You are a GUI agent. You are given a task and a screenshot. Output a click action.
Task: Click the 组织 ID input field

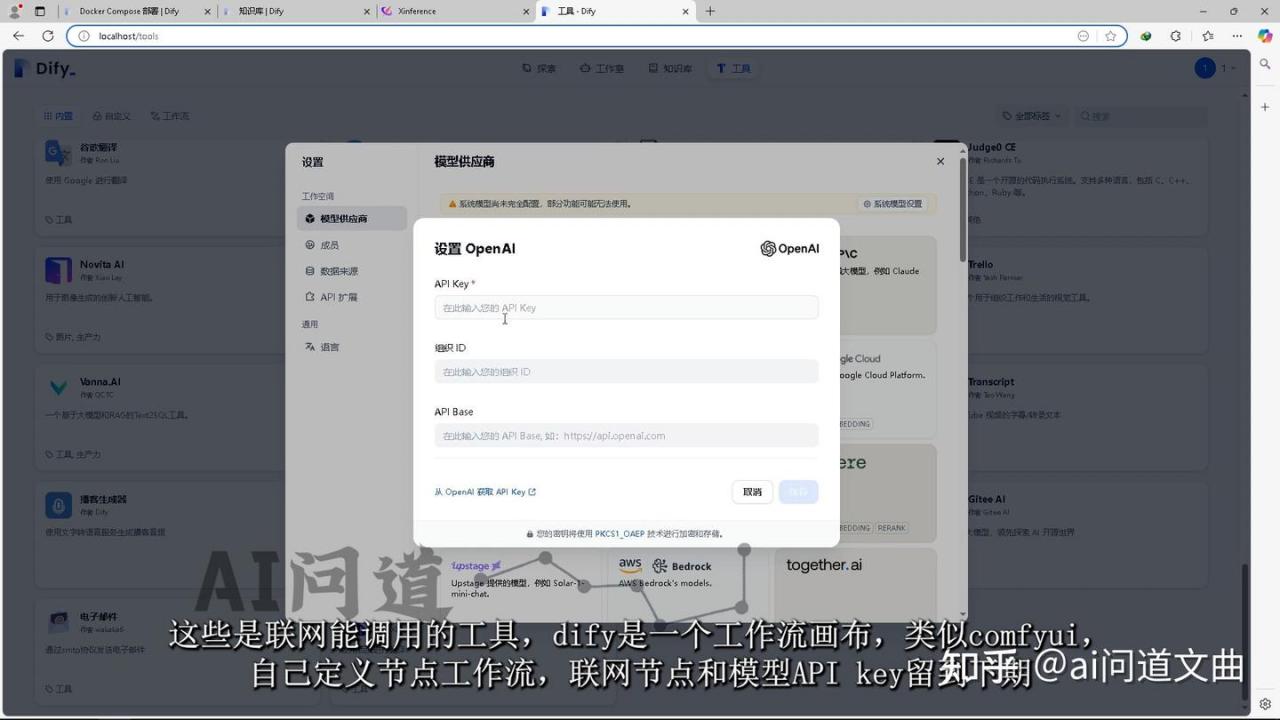pyautogui.click(x=626, y=372)
